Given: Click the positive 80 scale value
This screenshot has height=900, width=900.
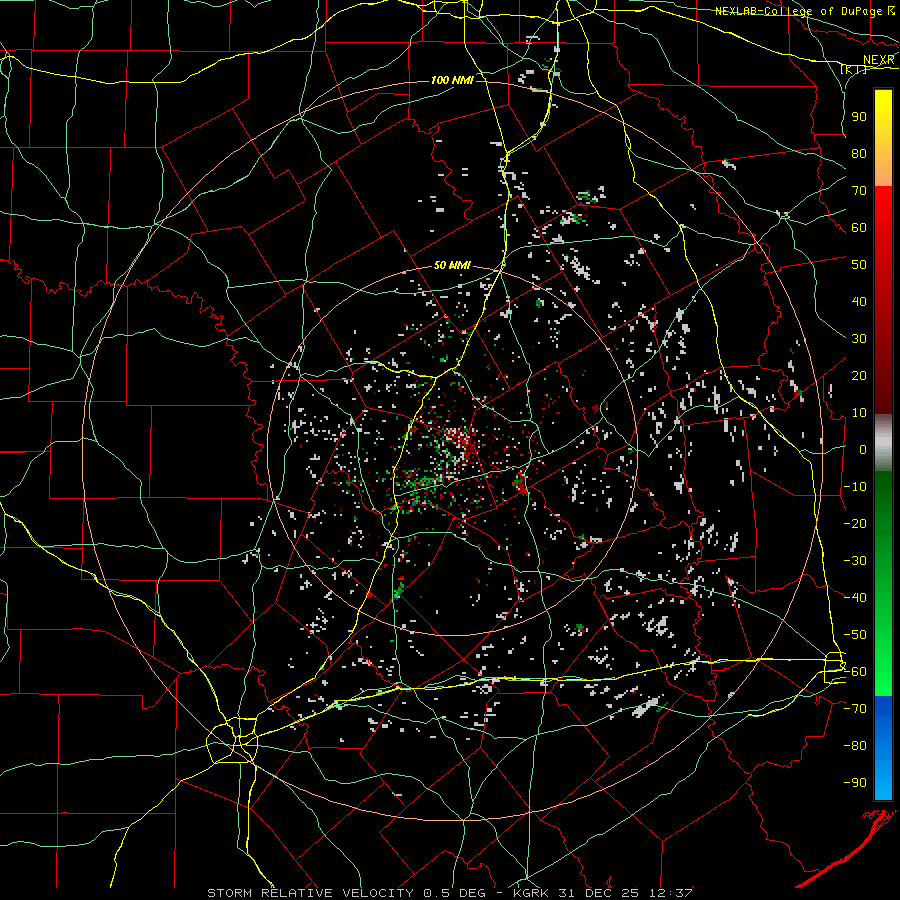Looking at the screenshot, I should 859,154.
